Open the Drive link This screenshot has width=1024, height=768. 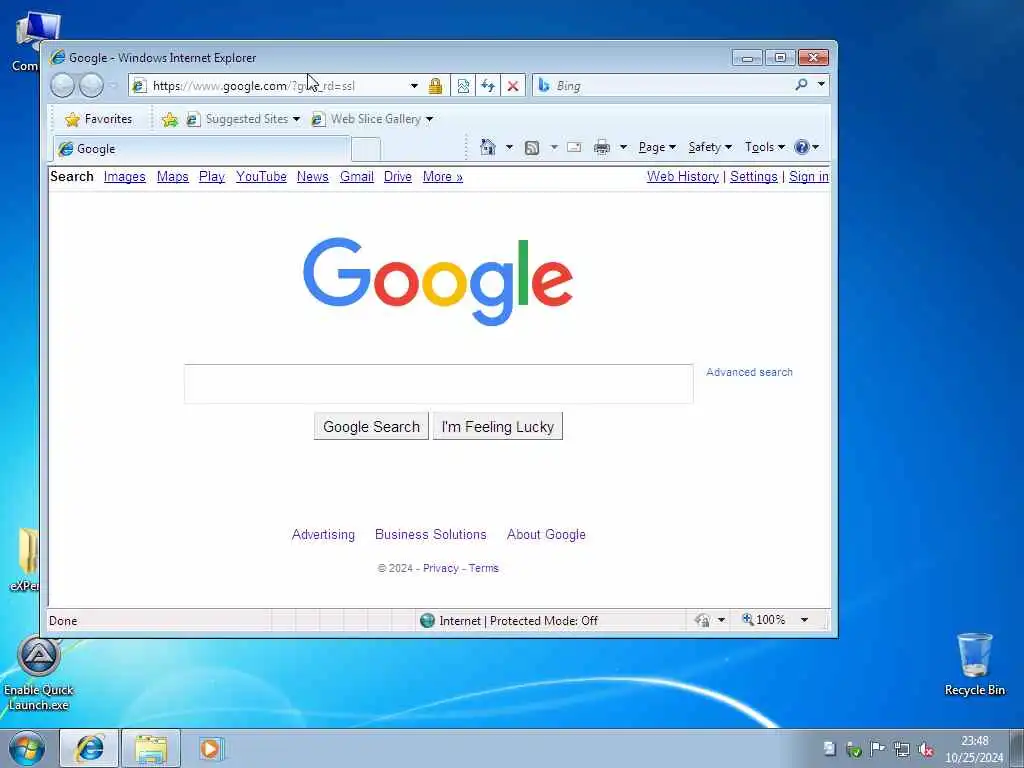coord(398,176)
